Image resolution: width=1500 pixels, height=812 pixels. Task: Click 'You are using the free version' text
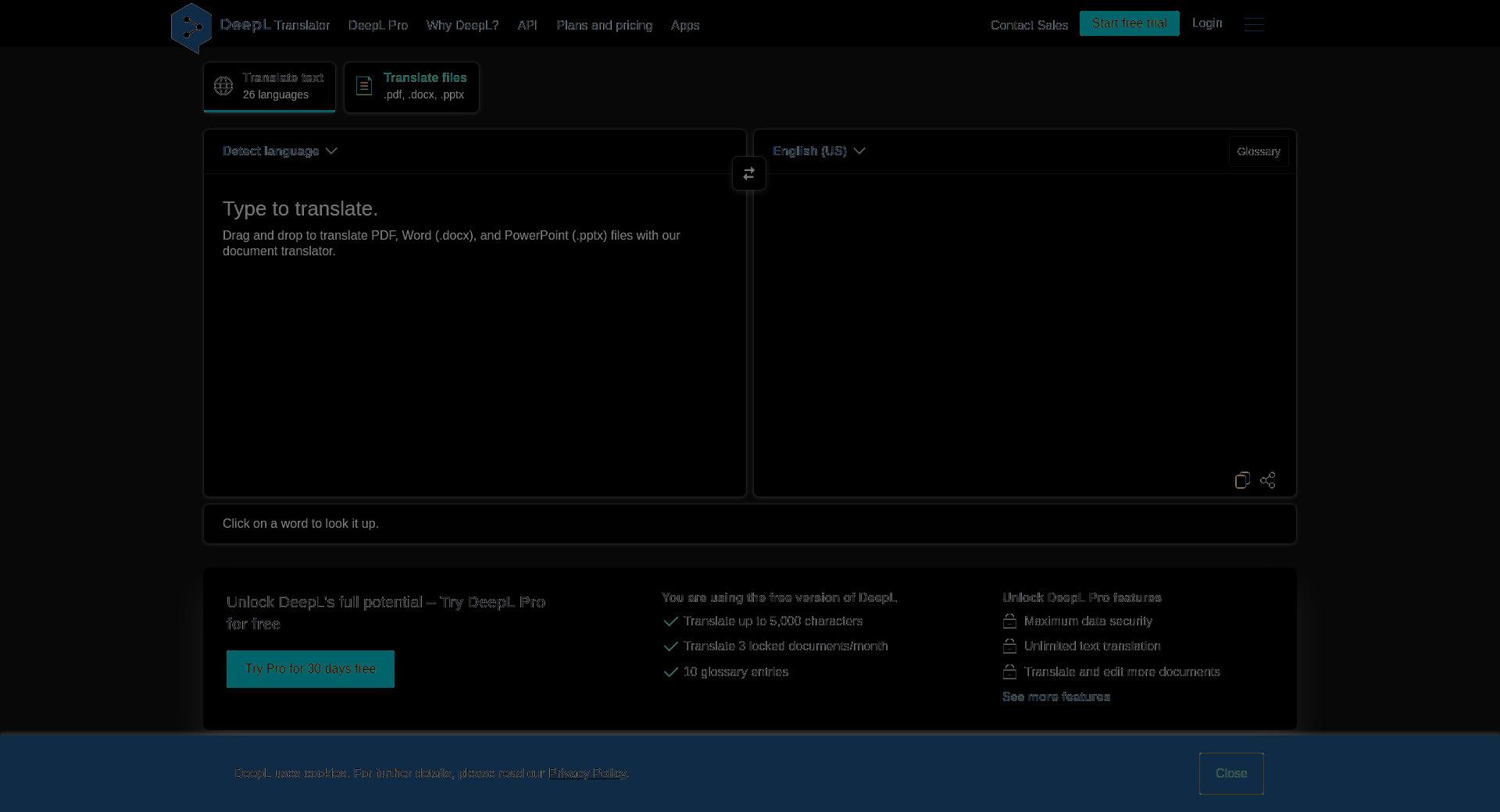tap(780, 597)
